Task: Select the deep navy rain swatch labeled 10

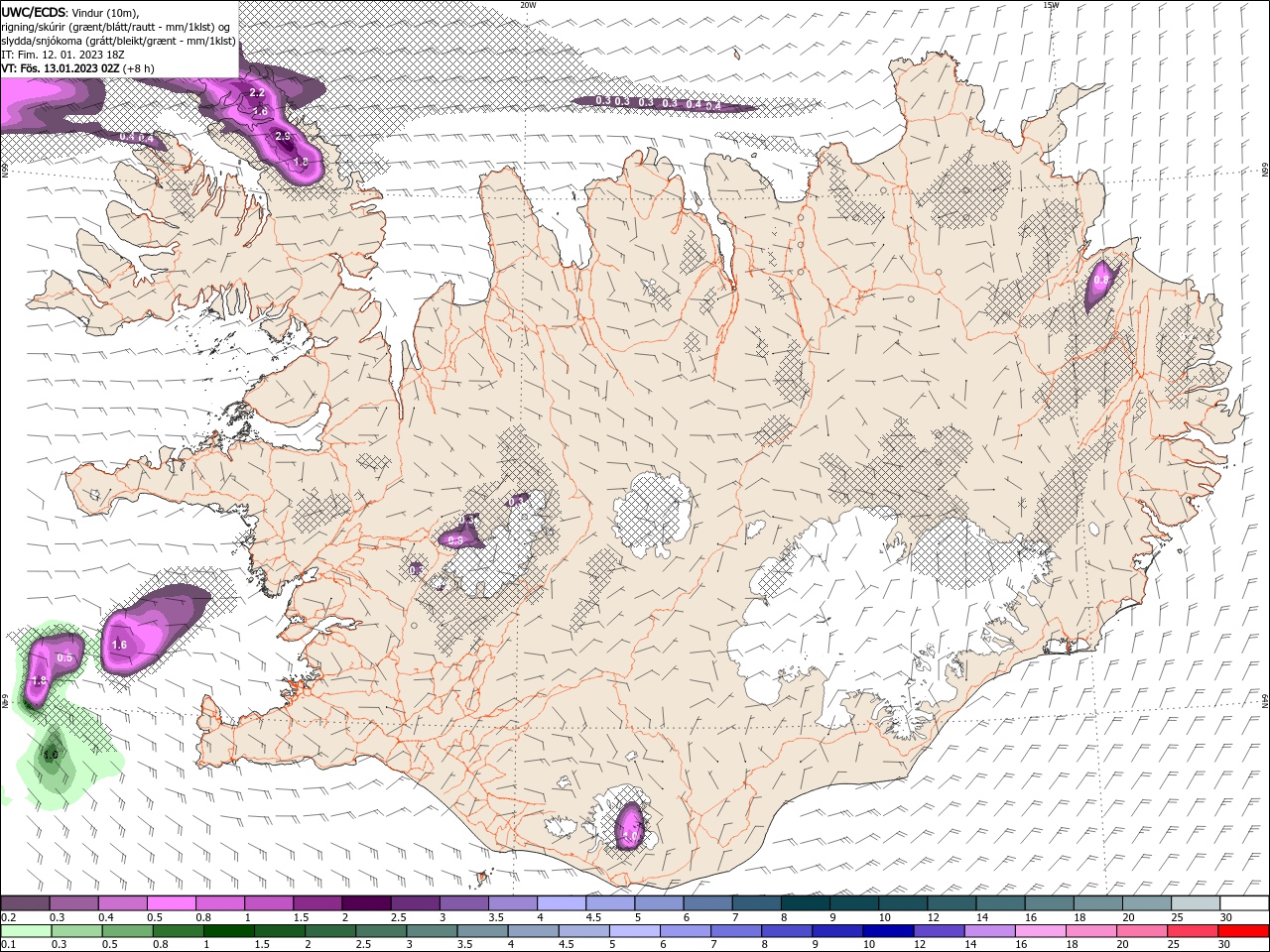Action: [887, 931]
